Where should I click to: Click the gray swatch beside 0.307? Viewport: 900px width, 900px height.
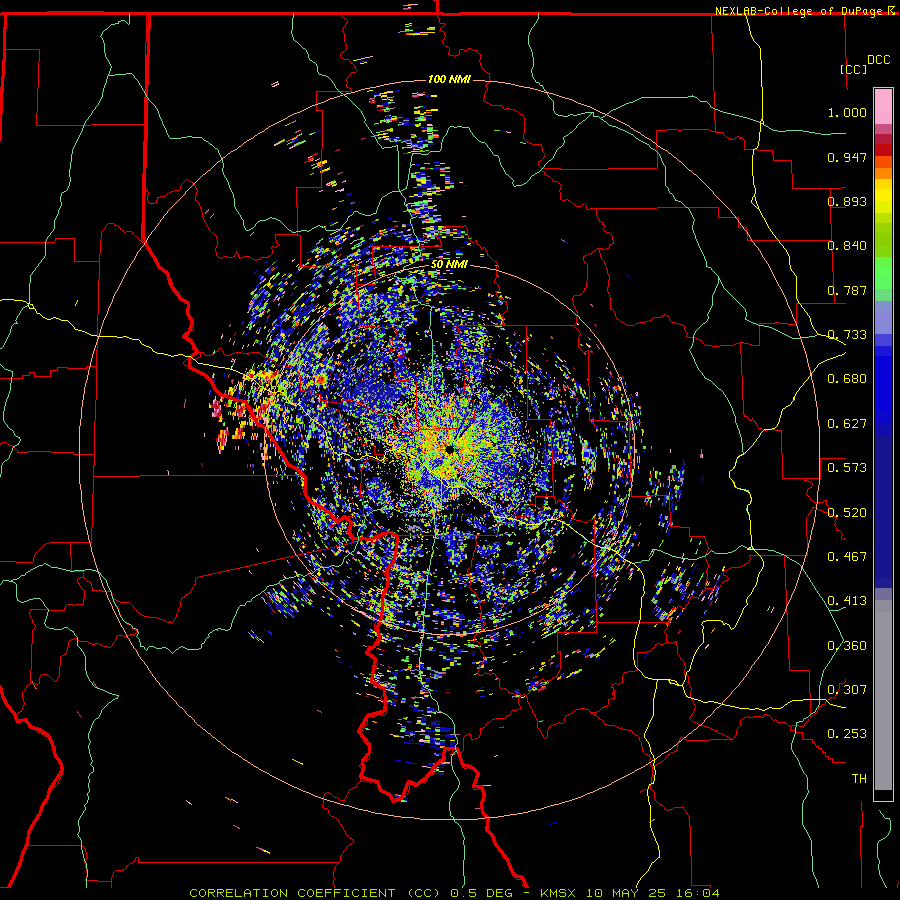883,690
